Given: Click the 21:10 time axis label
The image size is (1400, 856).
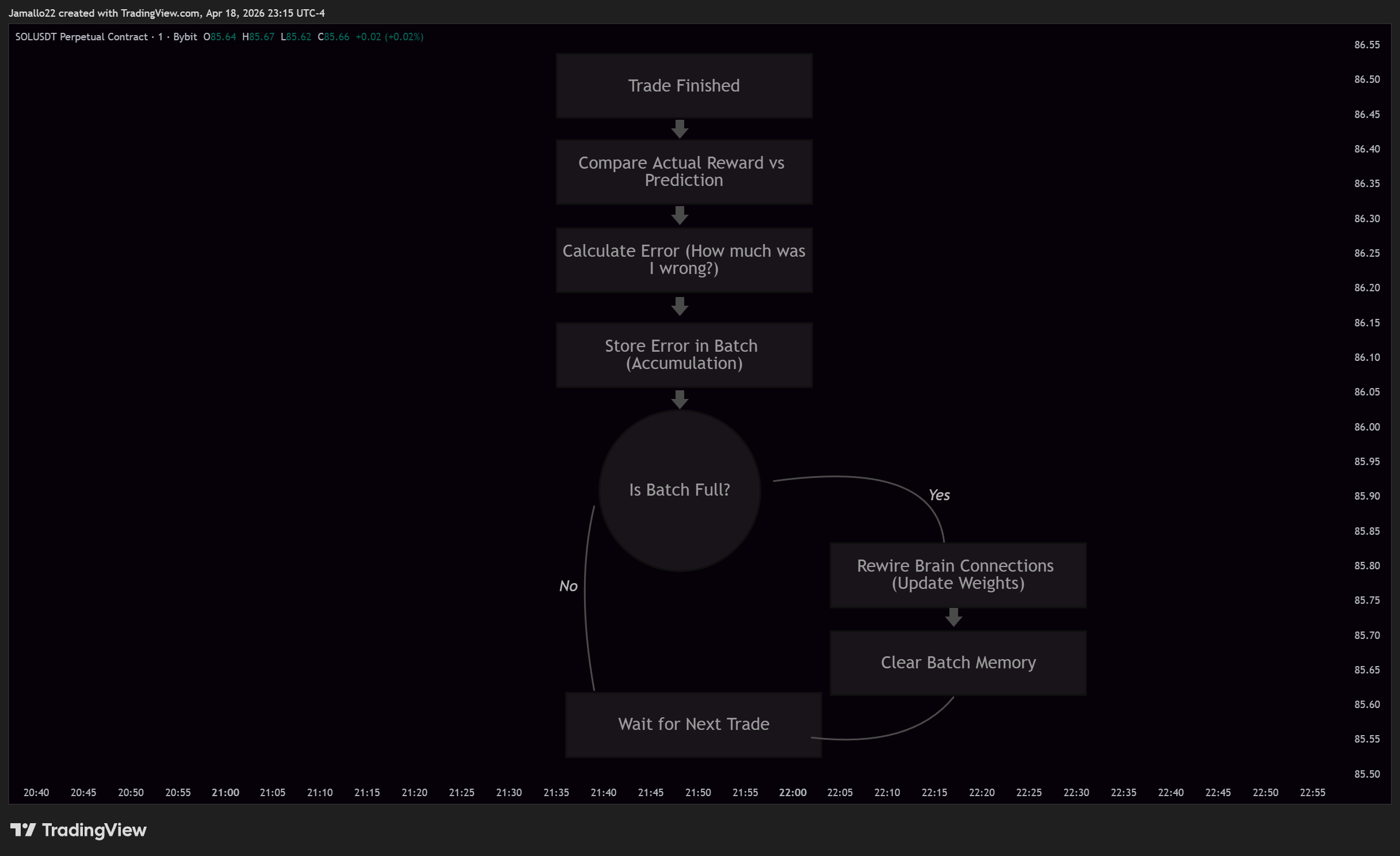Looking at the screenshot, I should coord(320,793).
